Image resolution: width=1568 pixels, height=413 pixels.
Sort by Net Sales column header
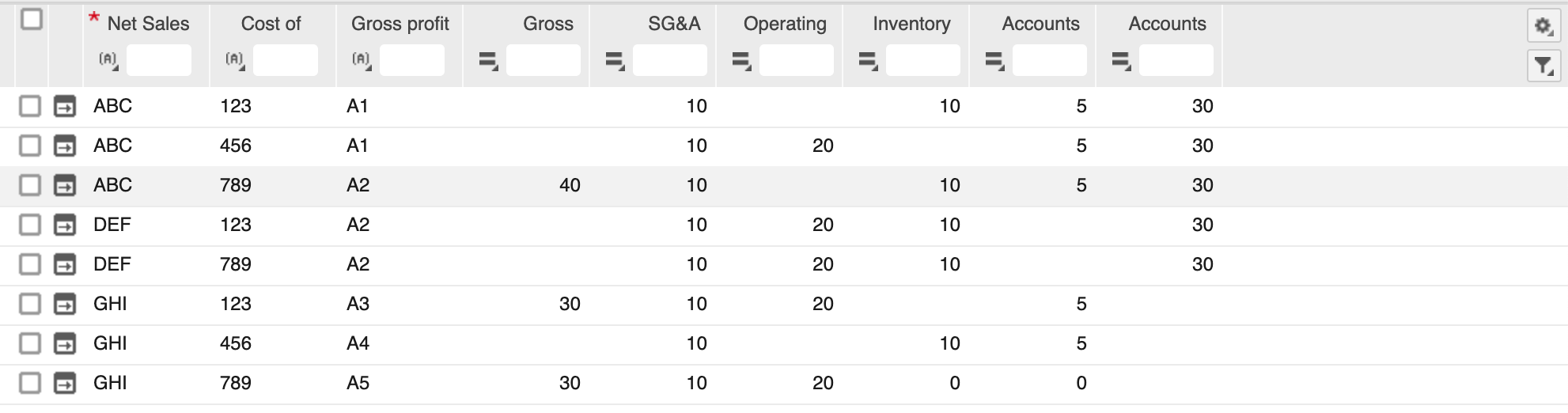pos(148,24)
